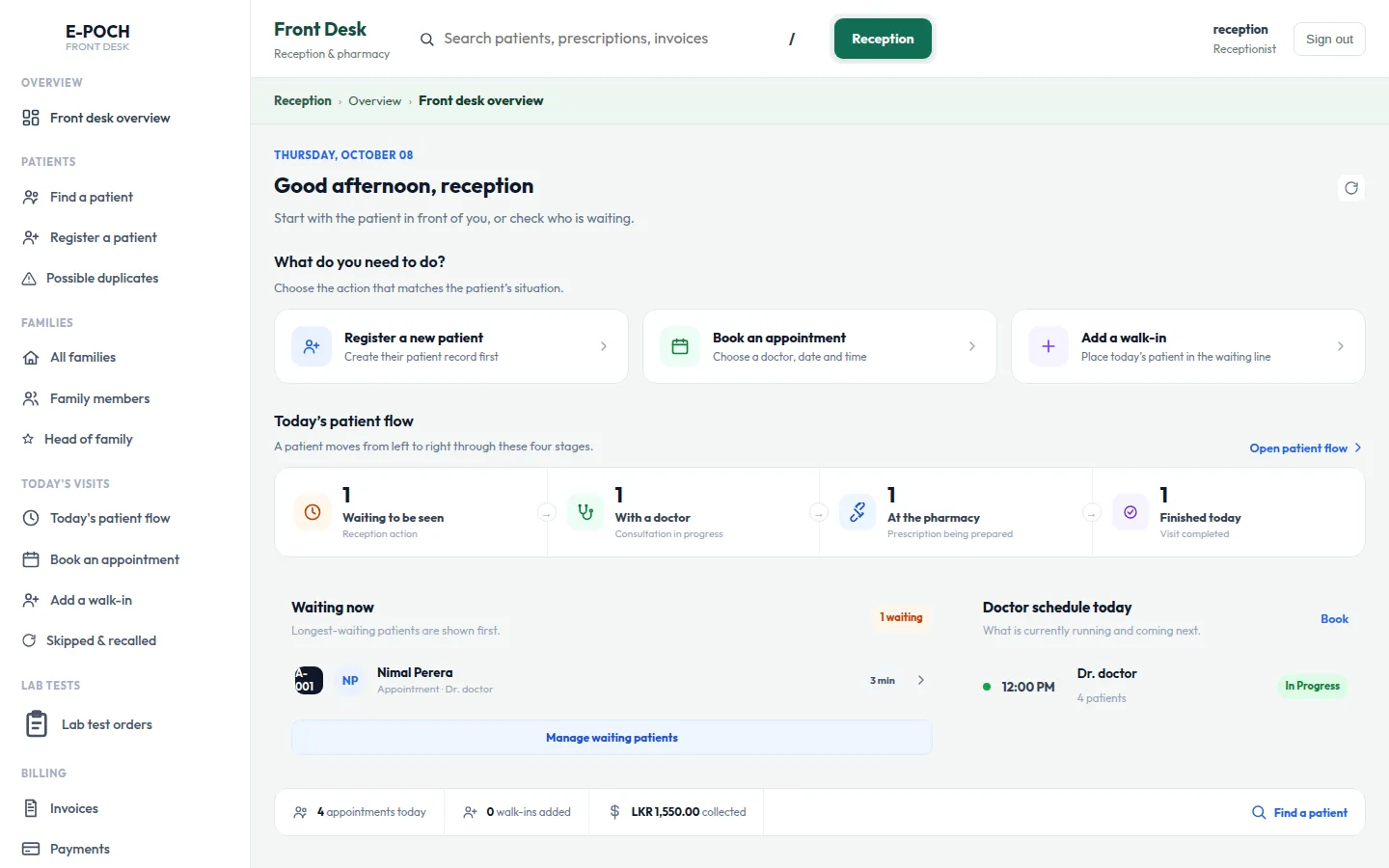Image resolution: width=1389 pixels, height=868 pixels.
Task: Click the NP avatar for Nimal Perera
Action: point(350,680)
